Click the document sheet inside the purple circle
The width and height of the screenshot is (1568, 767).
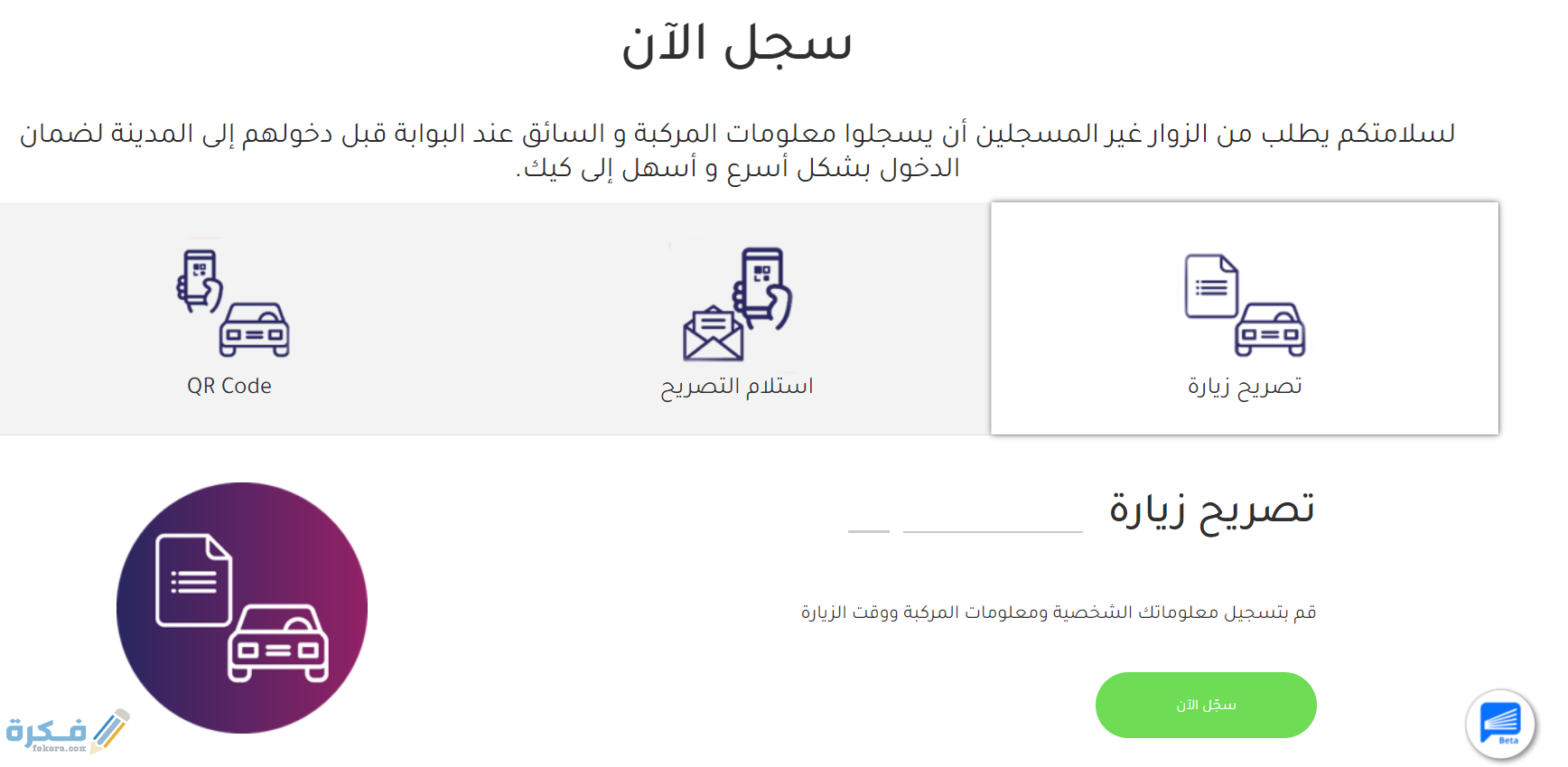click(x=194, y=580)
